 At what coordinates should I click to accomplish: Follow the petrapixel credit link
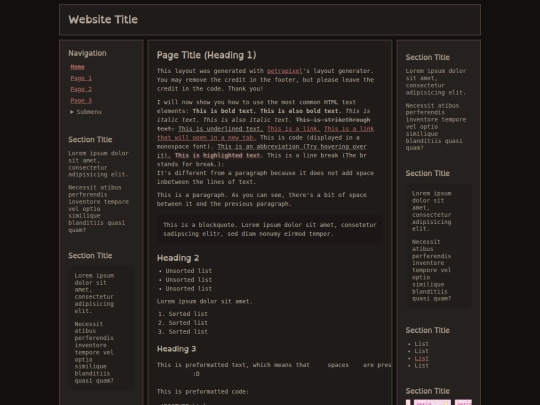(285, 71)
